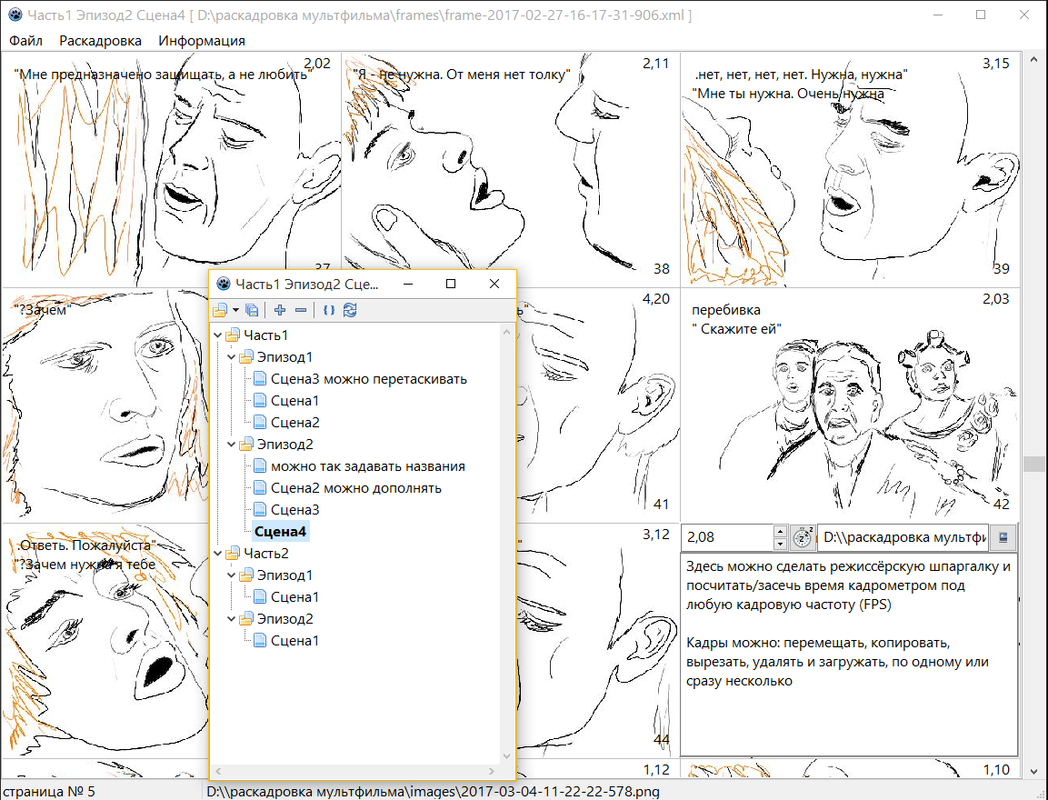This screenshot has width=1048, height=800.
Task: Select 'Сцена2 можно дополнять' tree item
Action: (355, 488)
